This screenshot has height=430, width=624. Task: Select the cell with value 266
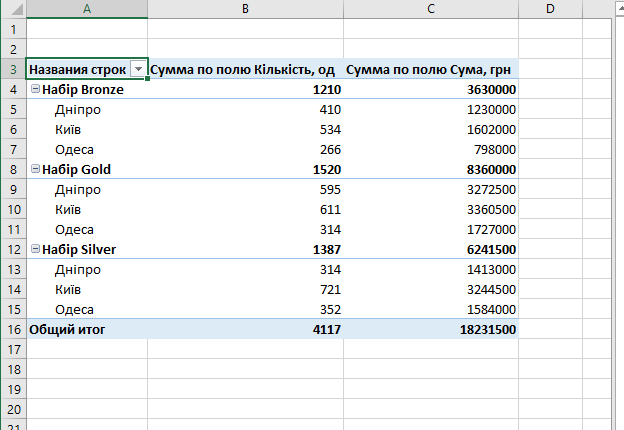[x=245, y=149]
